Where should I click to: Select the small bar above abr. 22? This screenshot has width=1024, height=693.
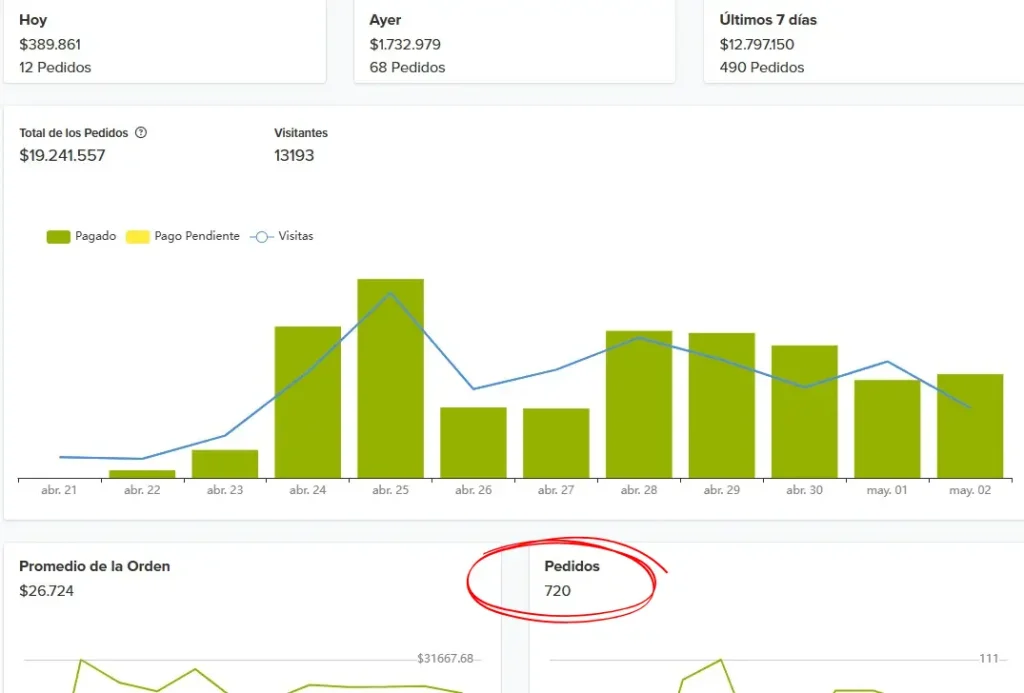[x=142, y=474]
